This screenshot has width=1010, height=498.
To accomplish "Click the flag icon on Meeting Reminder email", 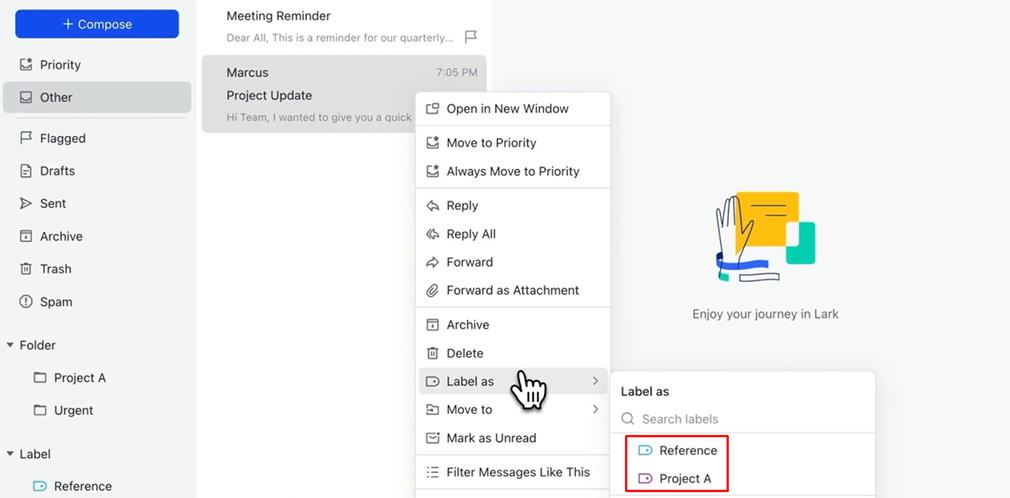I will click(471, 37).
